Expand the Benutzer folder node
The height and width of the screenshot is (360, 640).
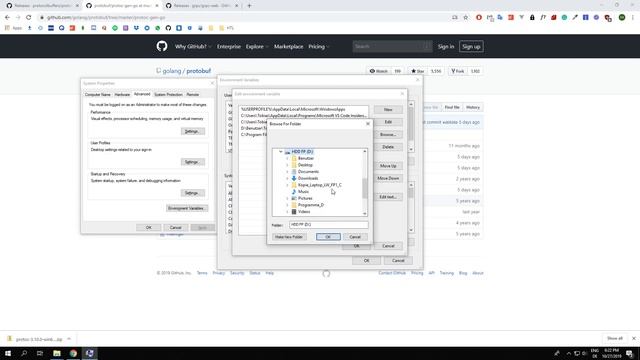point(287,158)
